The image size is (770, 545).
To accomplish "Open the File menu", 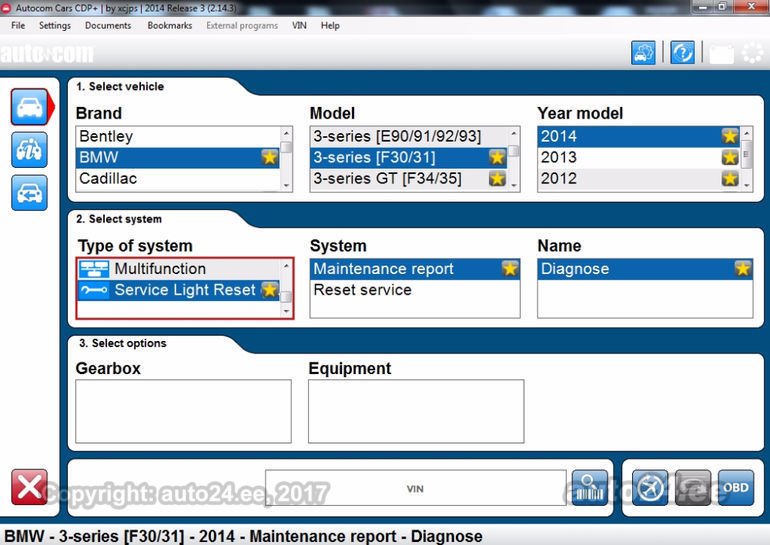I will (18, 26).
